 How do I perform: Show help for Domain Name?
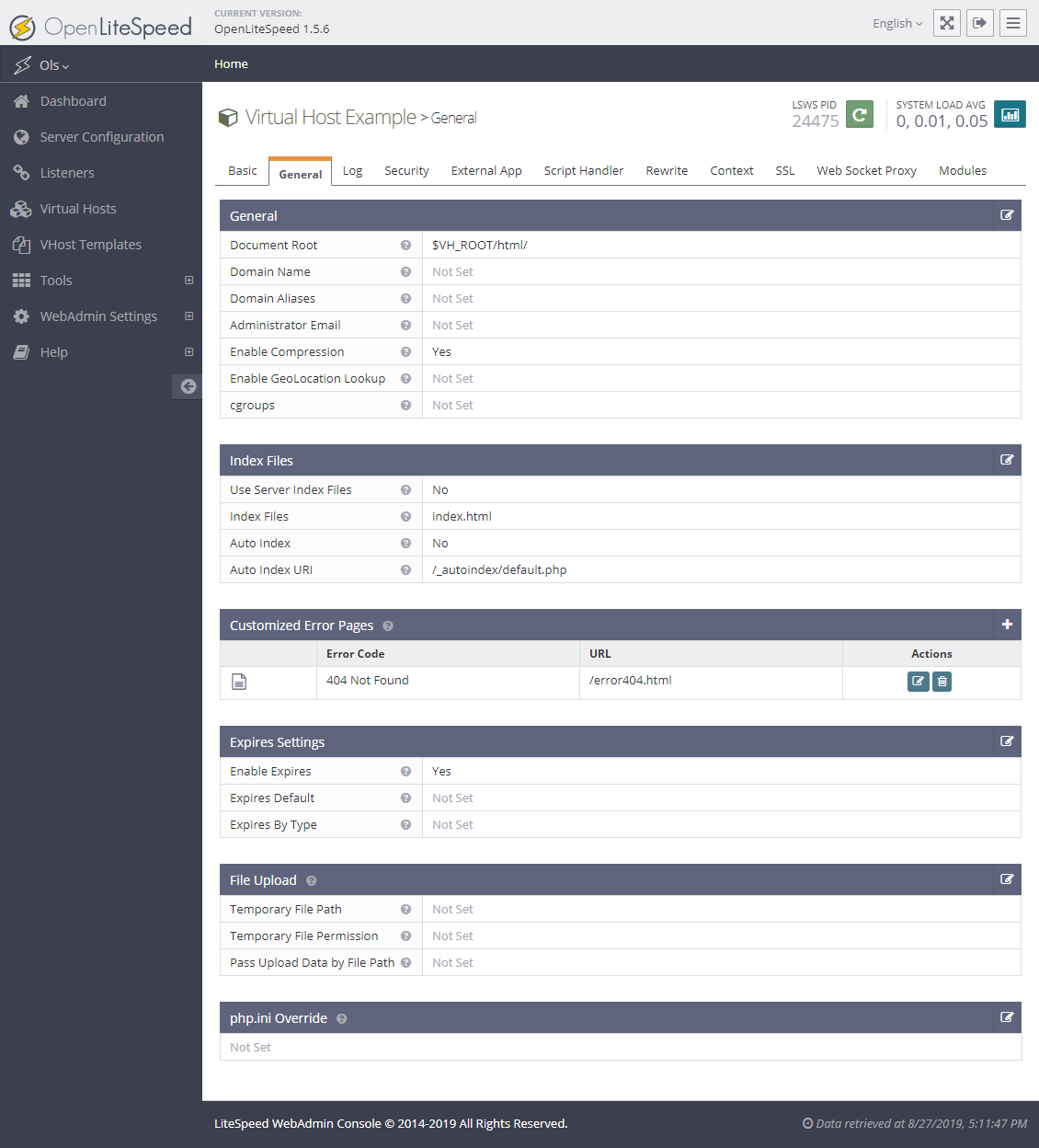click(405, 272)
